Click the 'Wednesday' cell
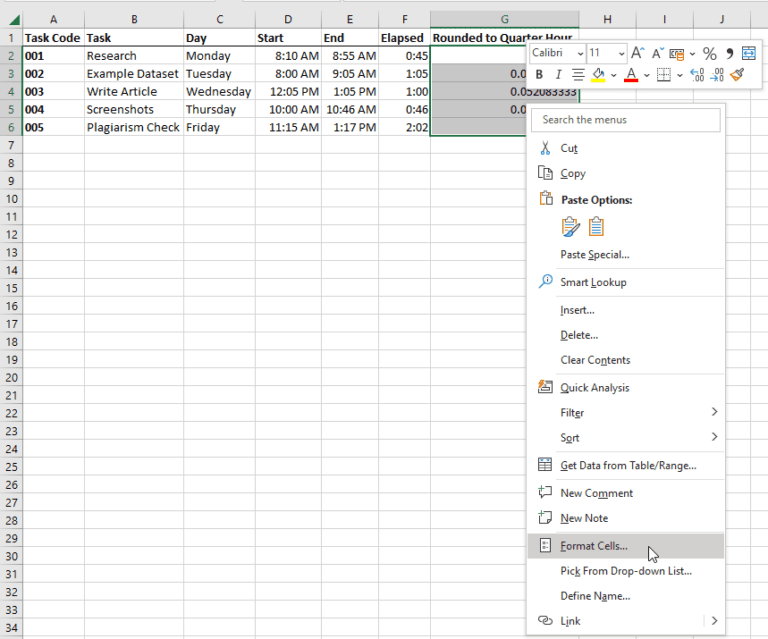 click(219, 92)
